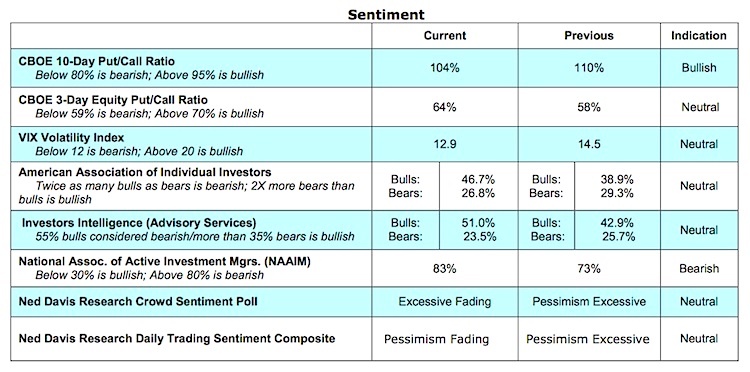Screen dimensions: 750x372
Task: Select the Current column header
Action: pos(444,36)
